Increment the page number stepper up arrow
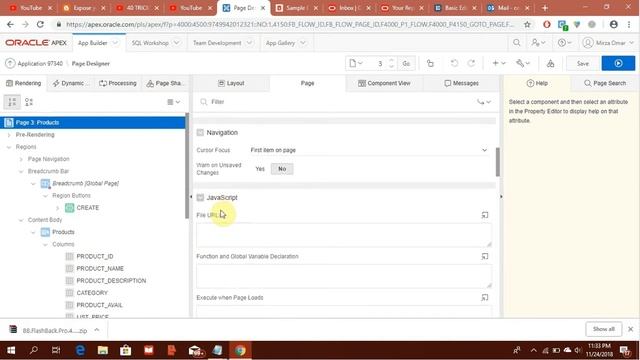 [x=391, y=60]
